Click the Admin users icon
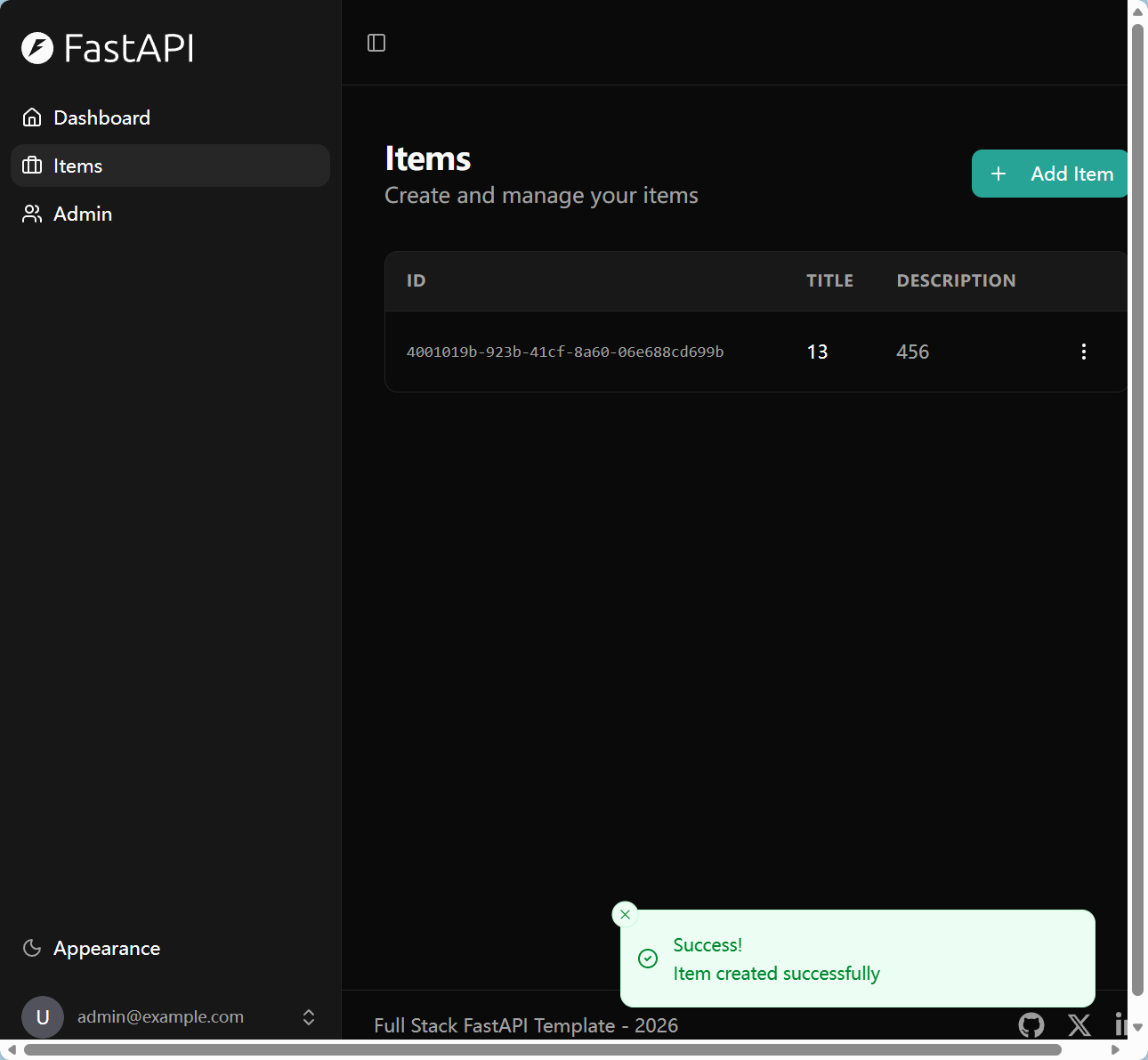 (x=32, y=214)
